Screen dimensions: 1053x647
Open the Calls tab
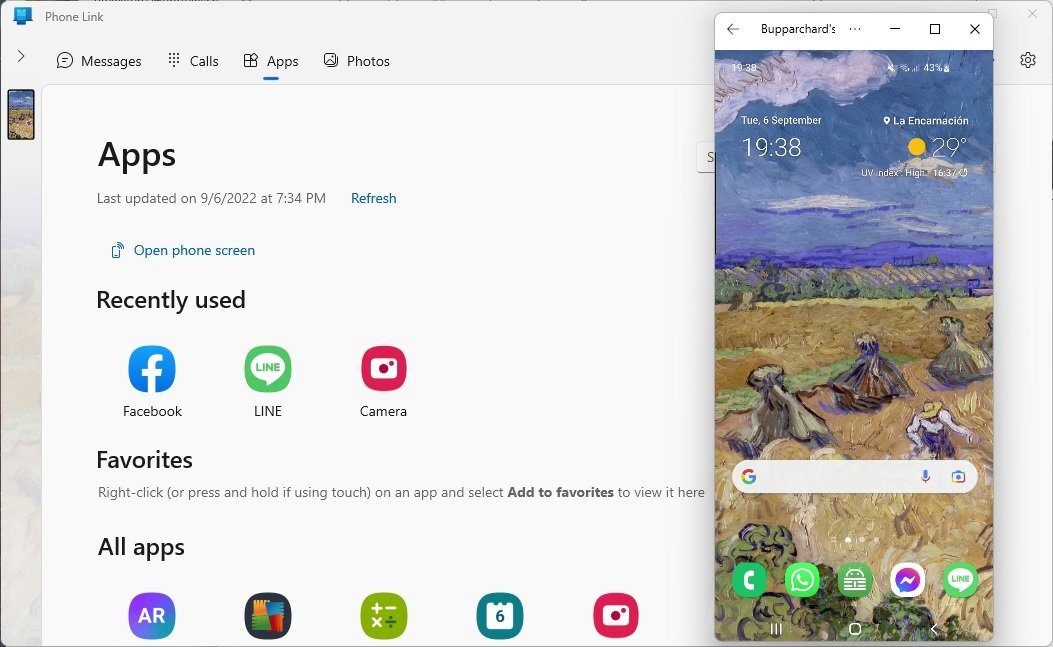click(192, 61)
